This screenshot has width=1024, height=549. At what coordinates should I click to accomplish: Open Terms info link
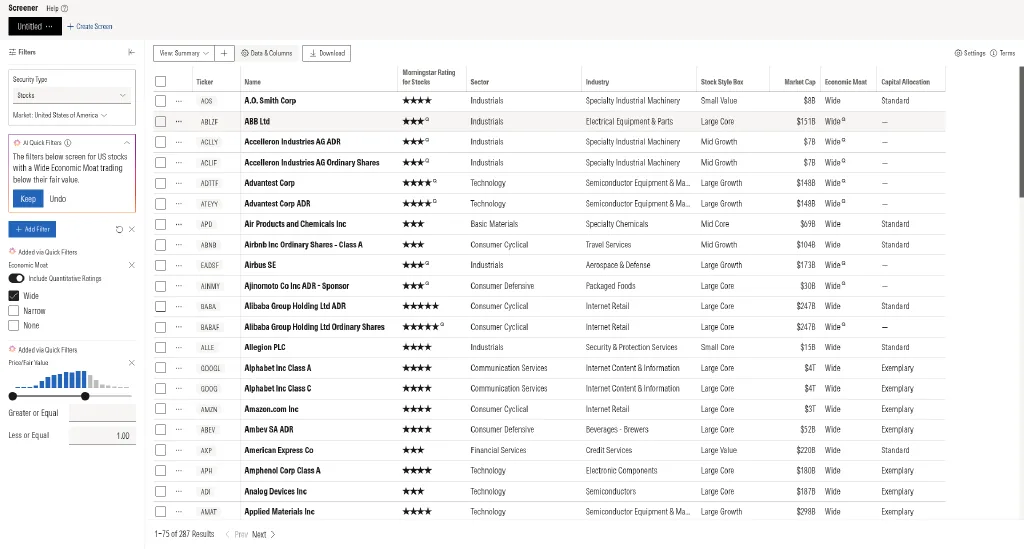[1002, 54]
